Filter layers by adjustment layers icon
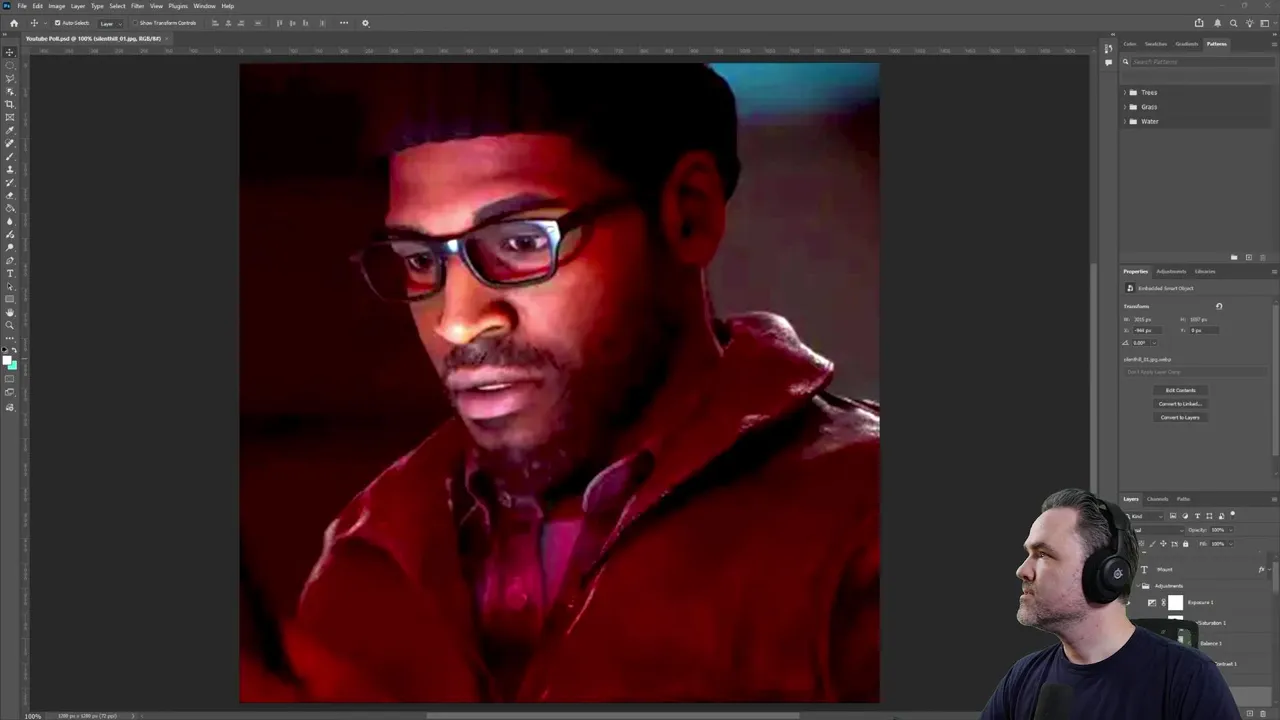The height and width of the screenshot is (720, 1280). click(x=1185, y=516)
